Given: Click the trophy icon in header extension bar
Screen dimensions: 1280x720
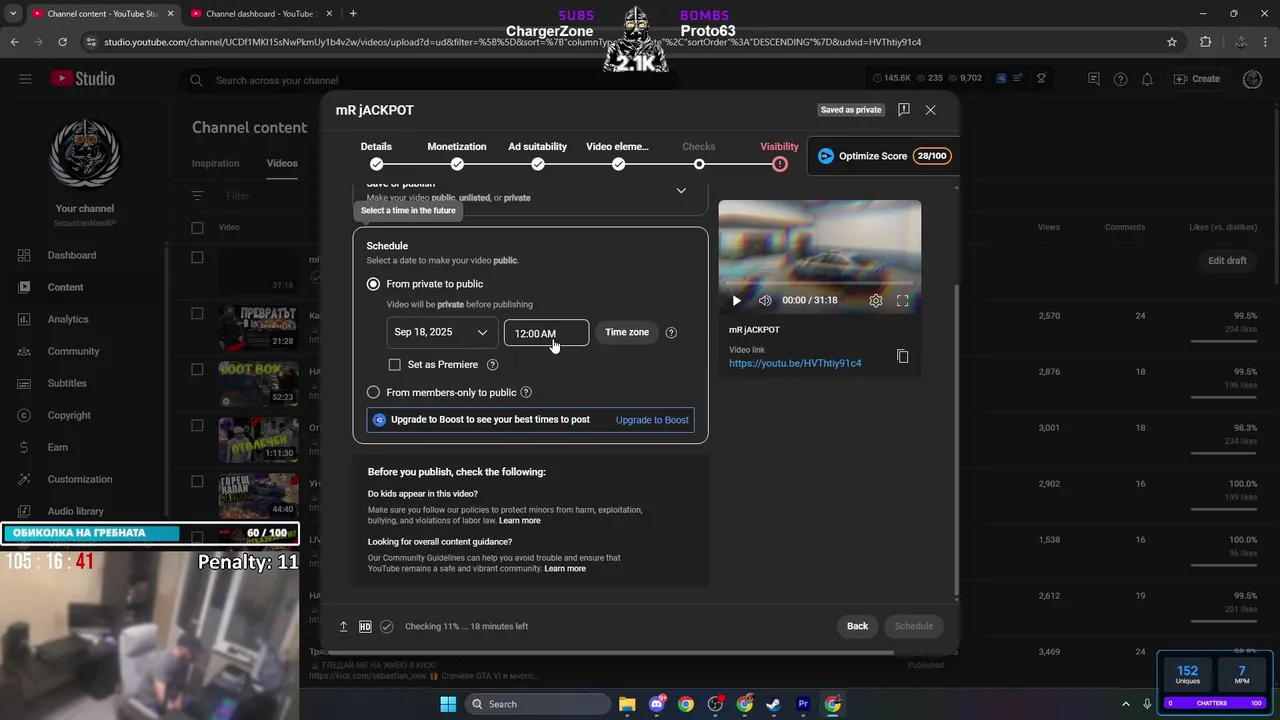Looking at the screenshot, I should point(1041,78).
